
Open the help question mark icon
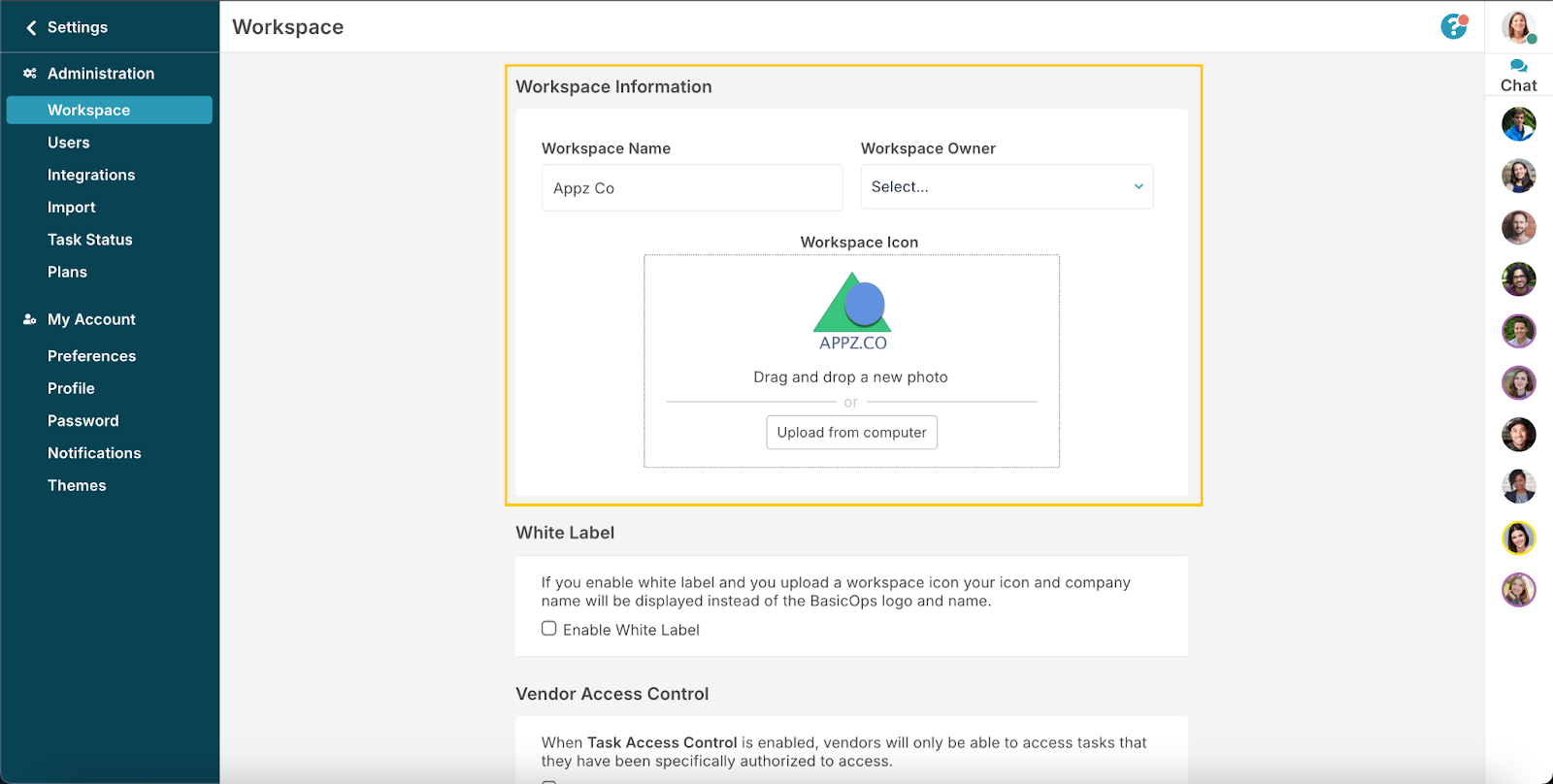pos(1453,26)
